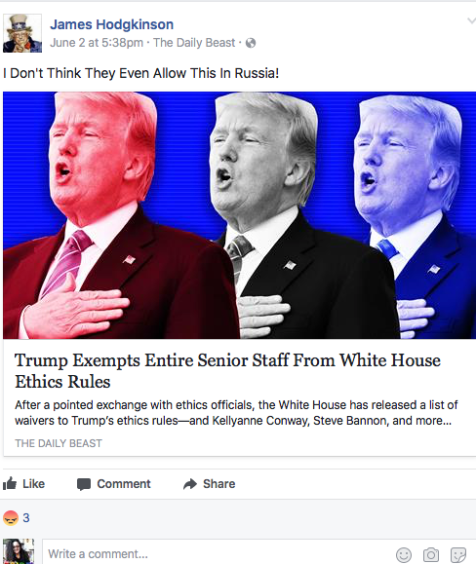The image size is (476, 564).
Task: Click the commenter's avatar beside comment box
Action: [x=18, y=551]
